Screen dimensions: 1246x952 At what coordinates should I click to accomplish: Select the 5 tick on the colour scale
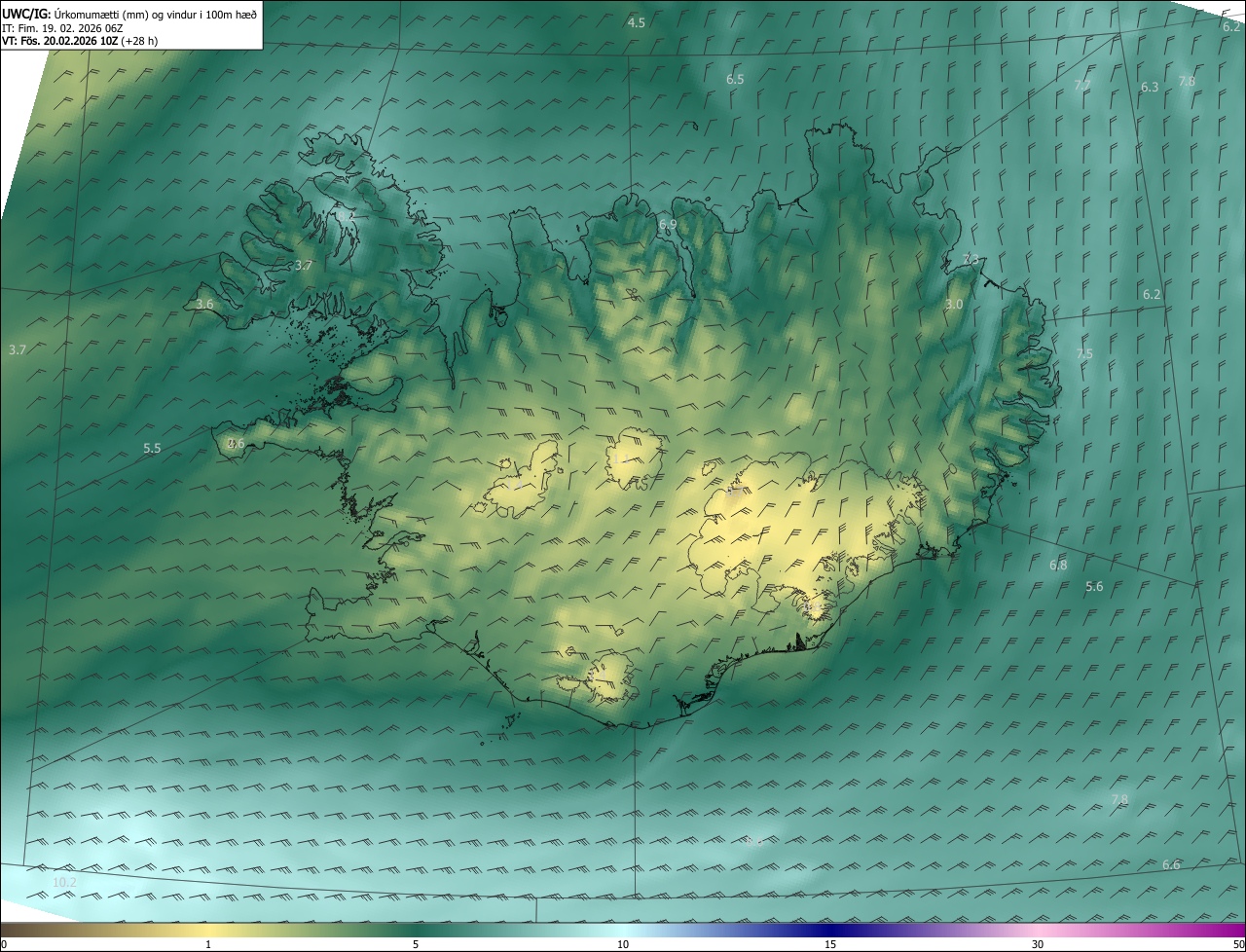pos(416,945)
